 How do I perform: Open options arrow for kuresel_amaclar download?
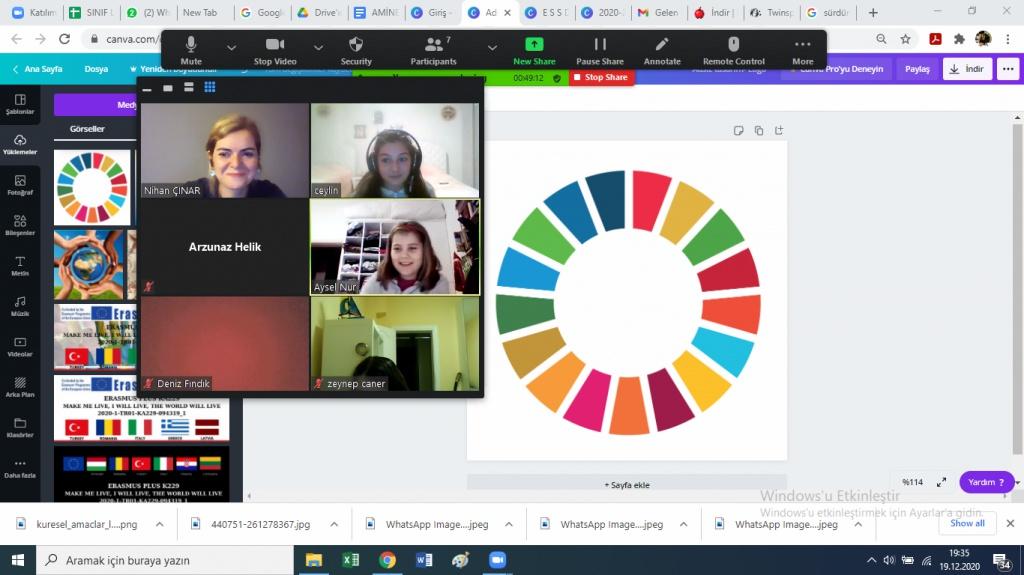[x=160, y=523]
